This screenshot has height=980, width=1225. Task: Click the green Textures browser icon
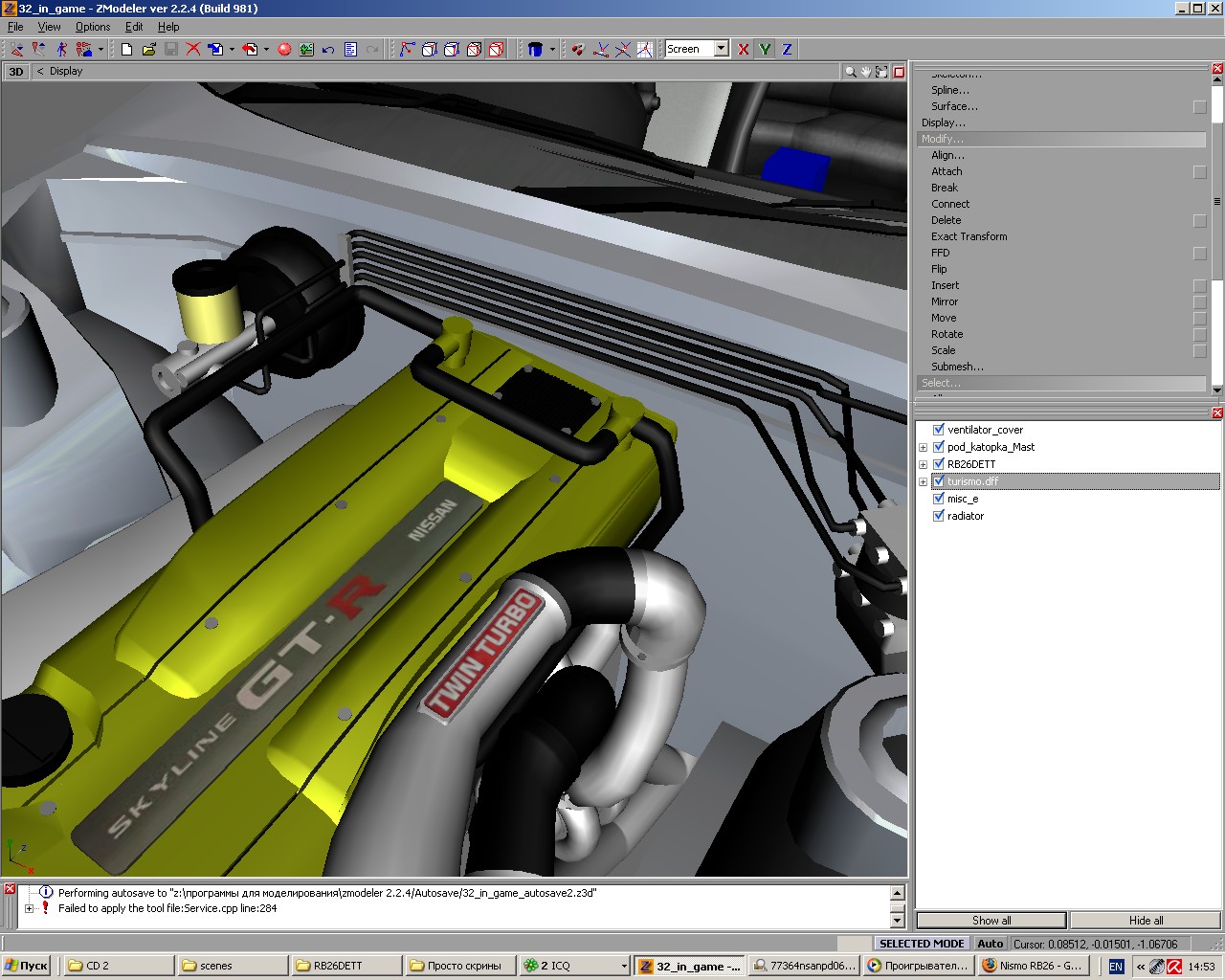pos(306,49)
